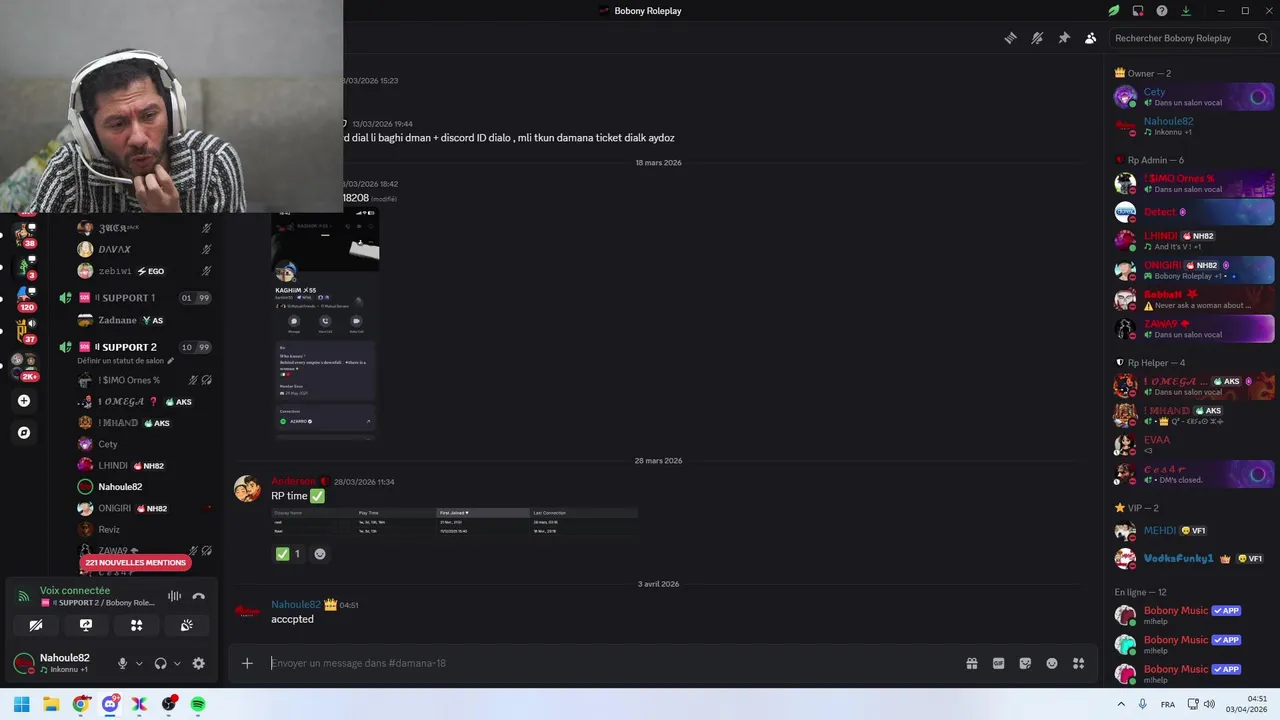Toggle the checkmark reaction on Anderson's message

pos(288,554)
